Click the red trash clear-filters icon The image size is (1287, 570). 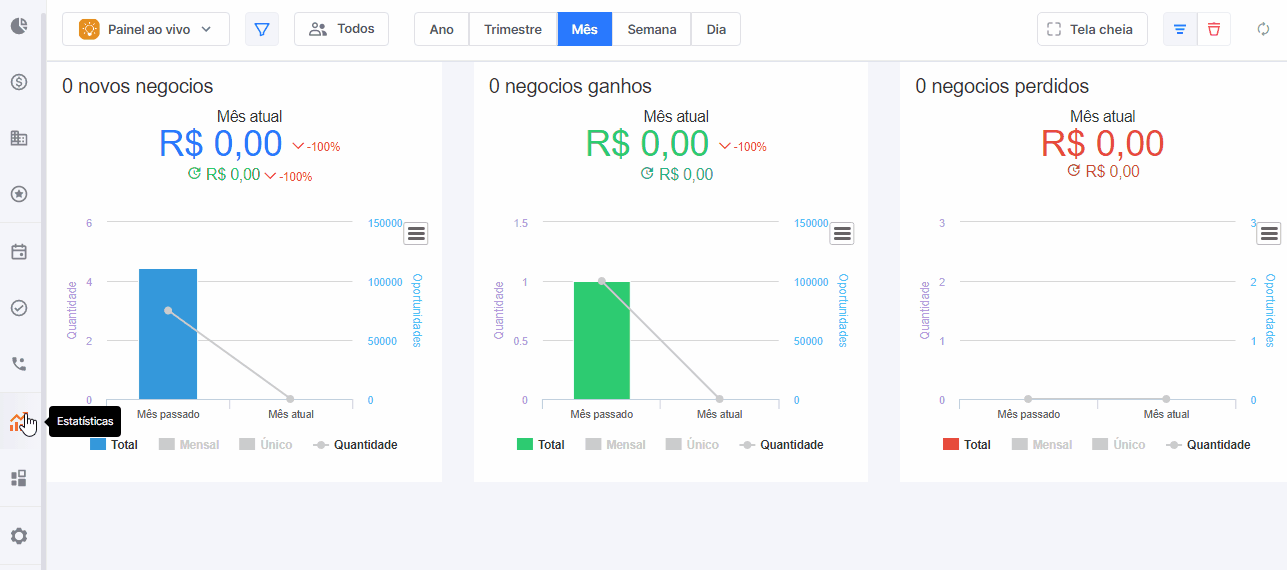[1214, 29]
